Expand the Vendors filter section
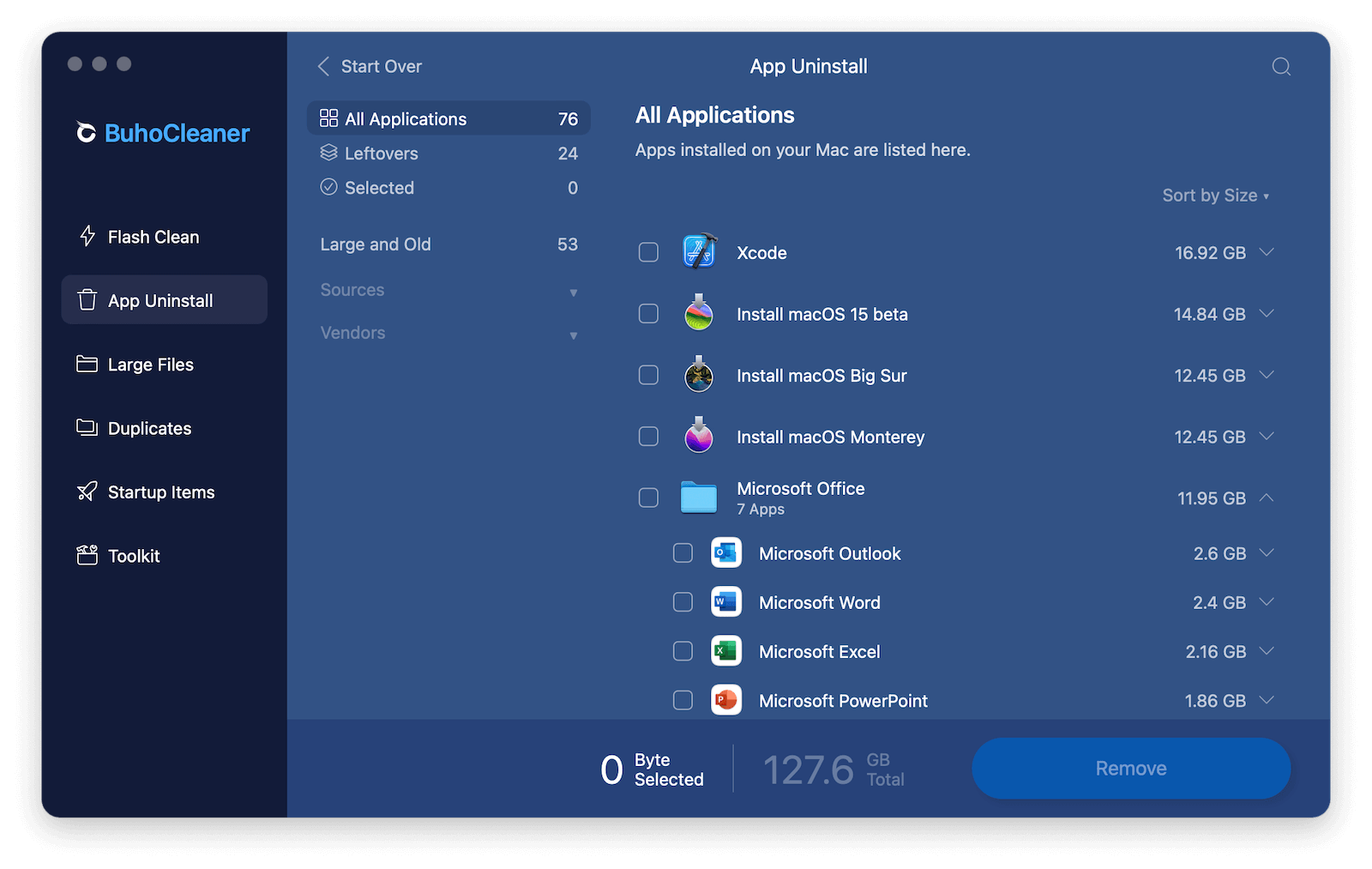This screenshot has height=869, width=1372. pyautogui.click(x=448, y=333)
